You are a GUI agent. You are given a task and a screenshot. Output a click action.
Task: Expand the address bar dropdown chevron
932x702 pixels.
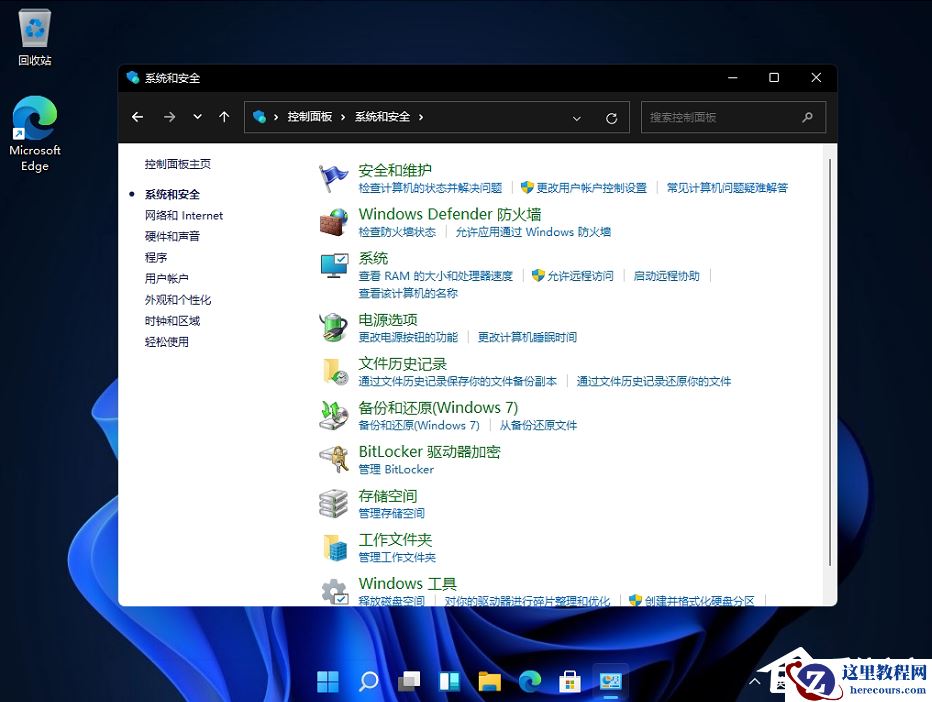[577, 117]
